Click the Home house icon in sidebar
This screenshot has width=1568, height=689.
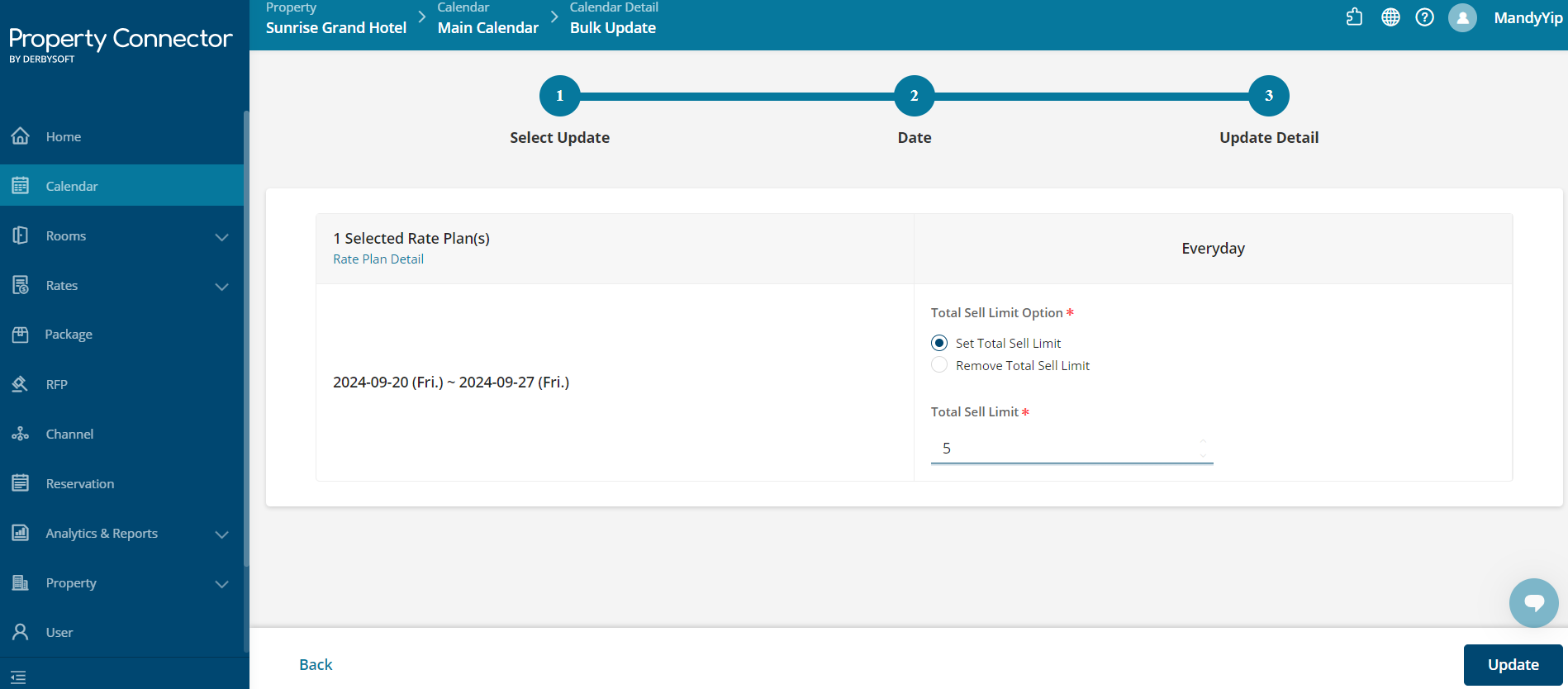tap(21, 136)
